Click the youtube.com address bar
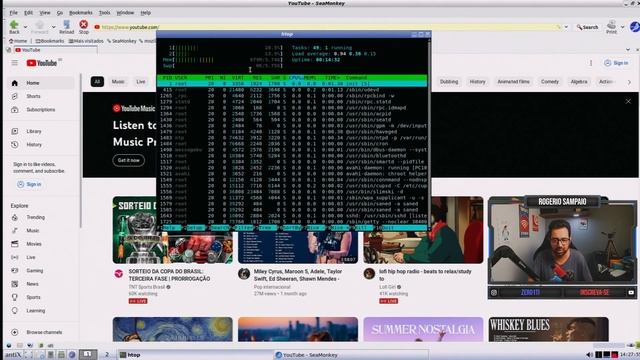Screen dimensions: 640x360 pos(327,27)
